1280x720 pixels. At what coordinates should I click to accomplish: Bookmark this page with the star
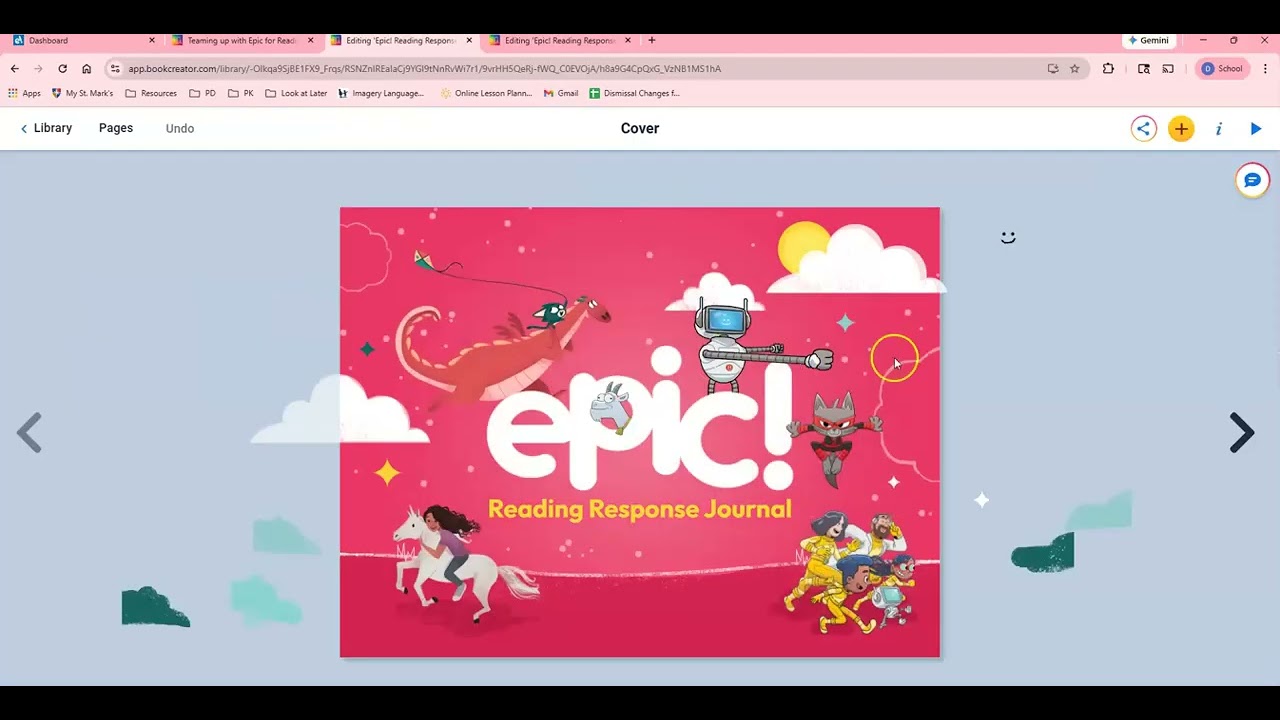click(1075, 69)
